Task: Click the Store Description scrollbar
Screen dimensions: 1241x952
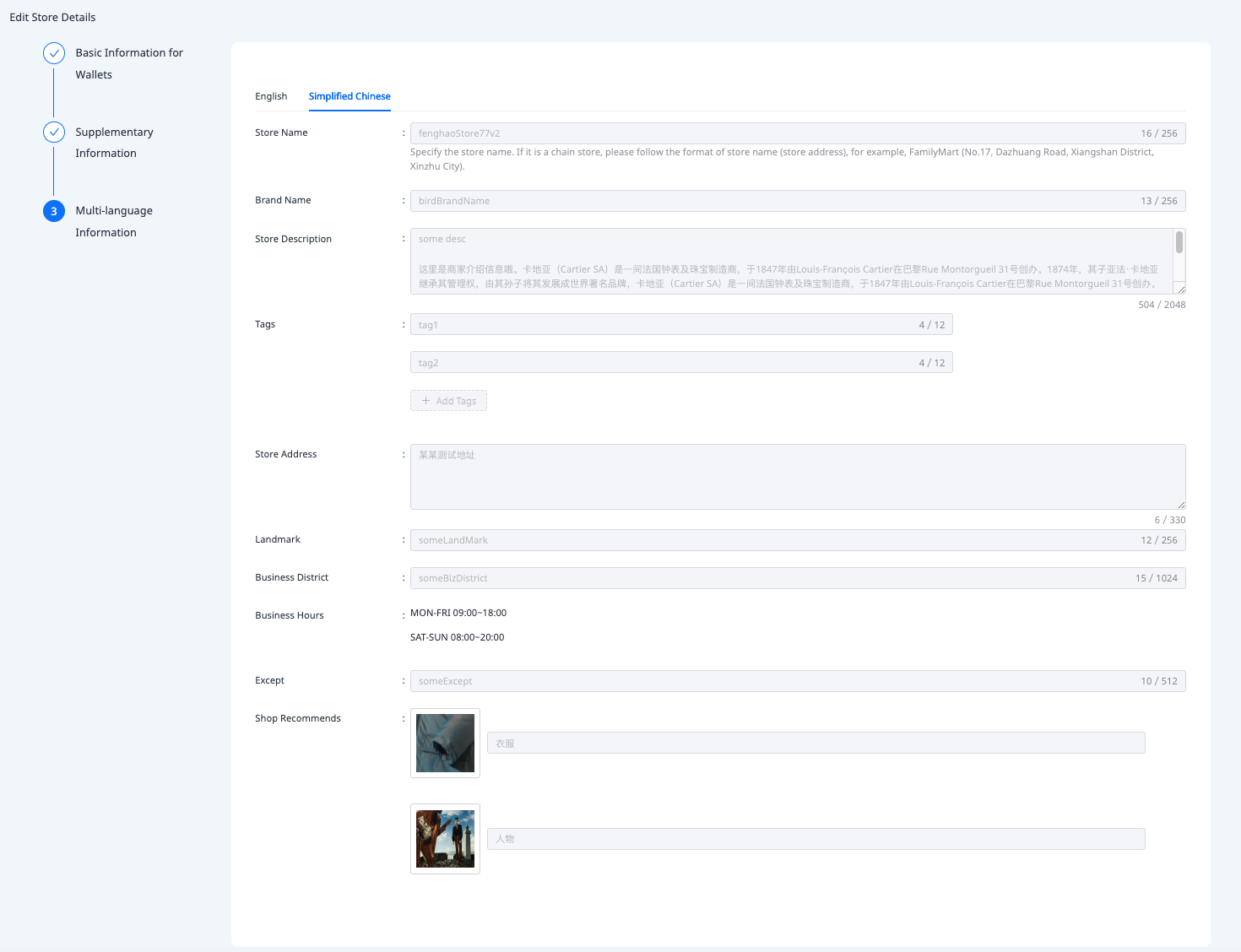Action: coord(1179,243)
